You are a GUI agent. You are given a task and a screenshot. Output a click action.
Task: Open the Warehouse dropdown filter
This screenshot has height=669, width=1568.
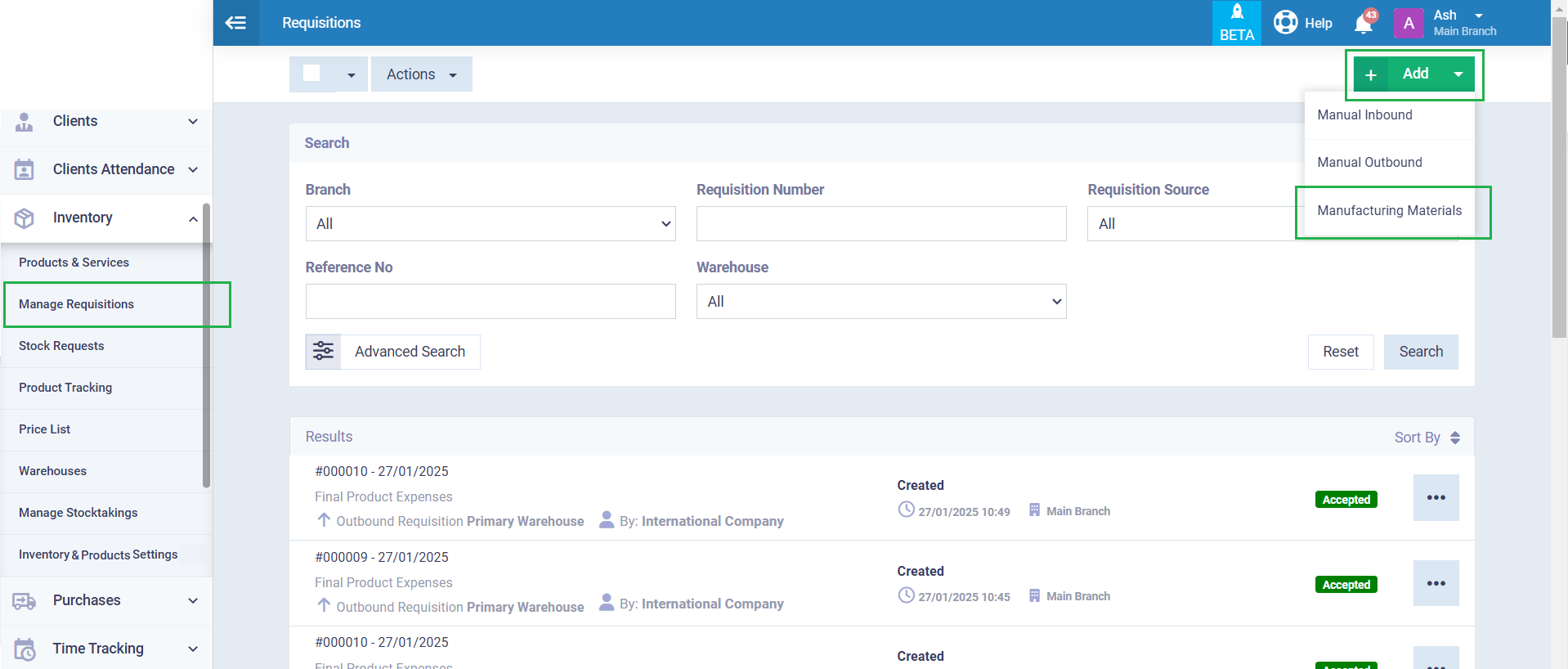point(880,302)
